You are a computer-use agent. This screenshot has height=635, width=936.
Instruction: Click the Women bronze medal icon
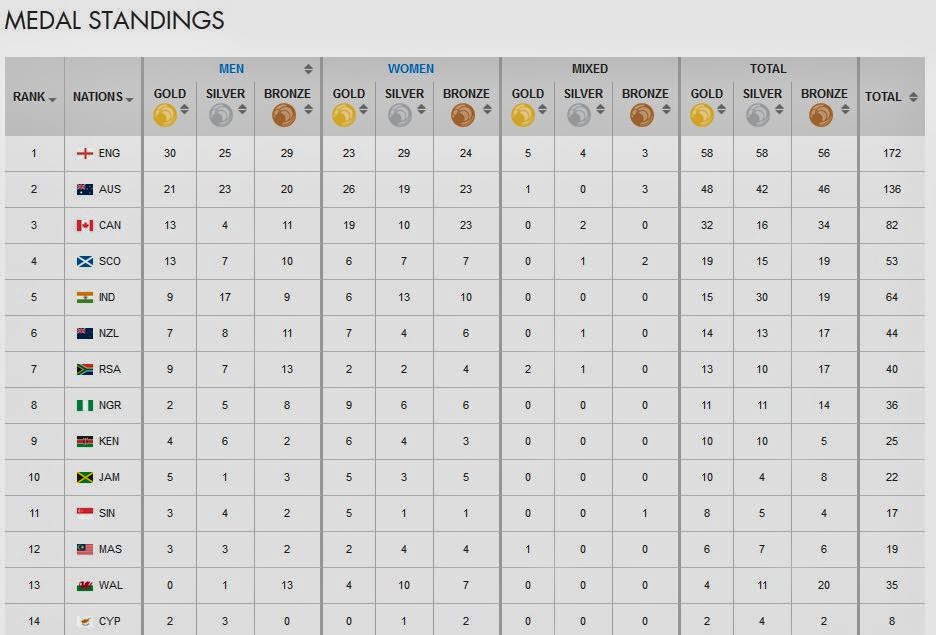[463, 115]
